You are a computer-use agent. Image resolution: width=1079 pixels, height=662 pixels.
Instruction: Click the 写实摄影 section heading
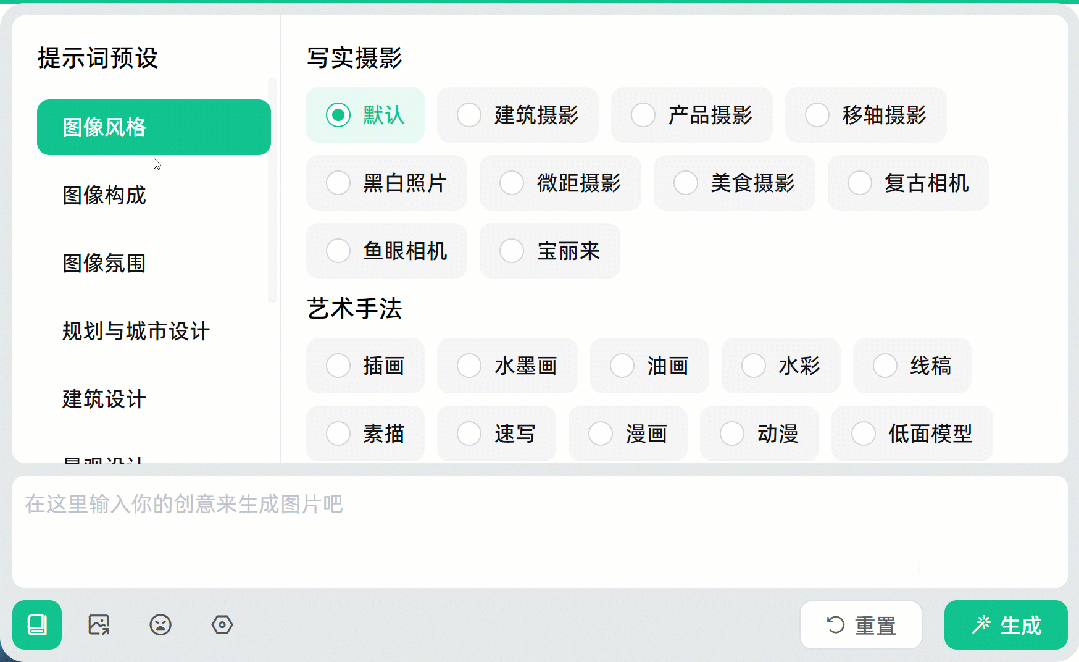coord(354,58)
